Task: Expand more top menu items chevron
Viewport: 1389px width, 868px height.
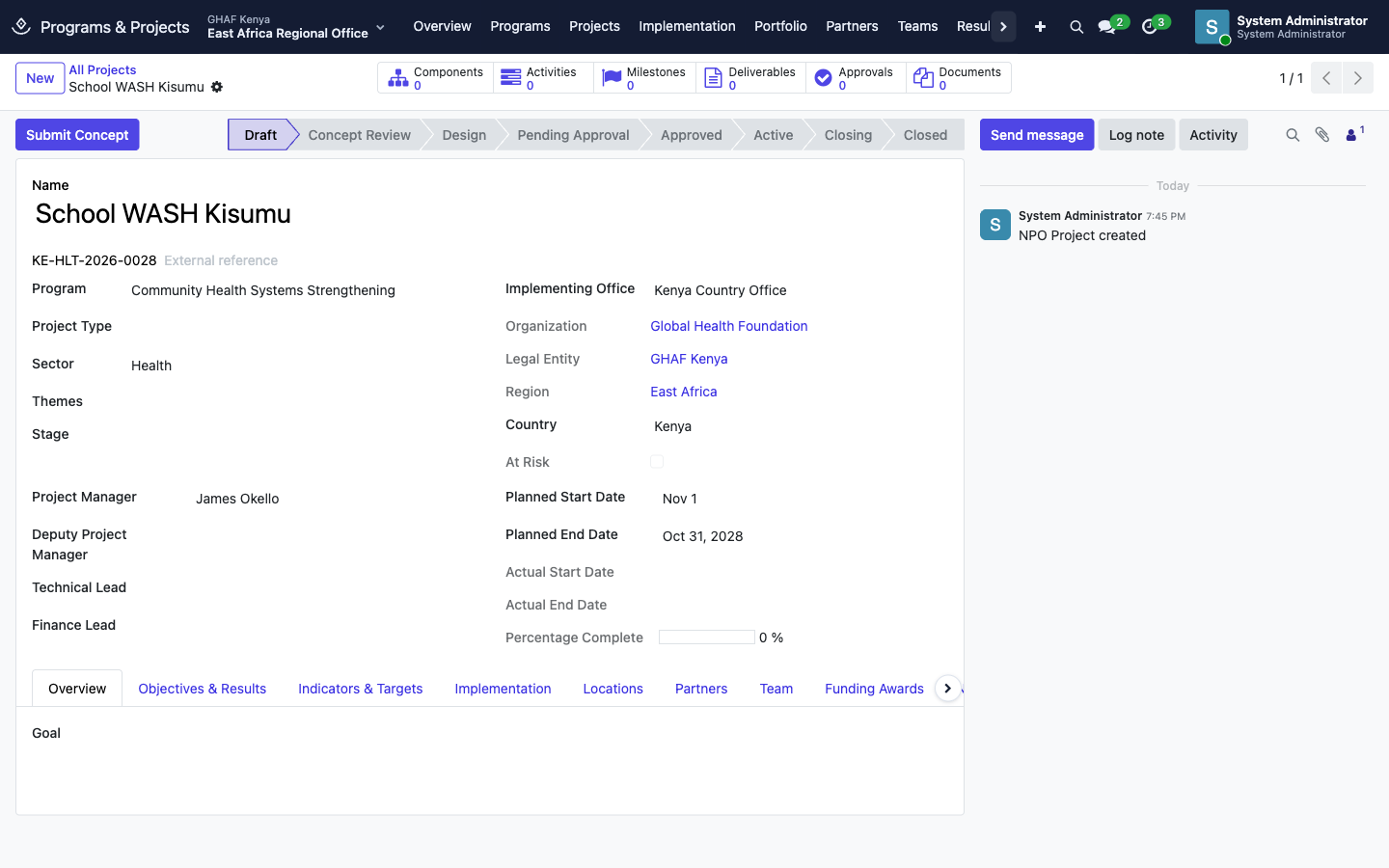Action: pos(1003,27)
